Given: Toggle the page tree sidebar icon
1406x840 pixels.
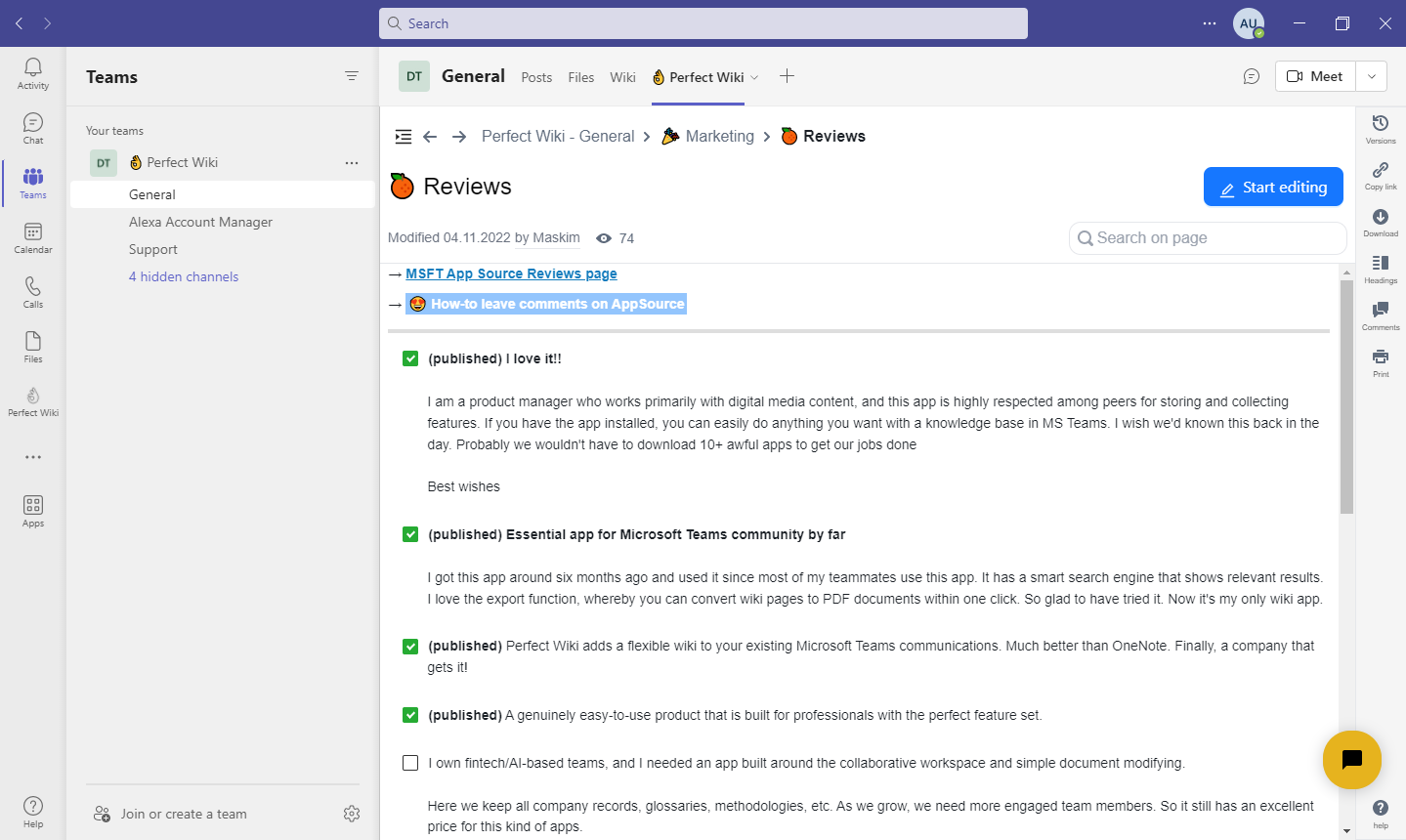Looking at the screenshot, I should pyautogui.click(x=403, y=136).
